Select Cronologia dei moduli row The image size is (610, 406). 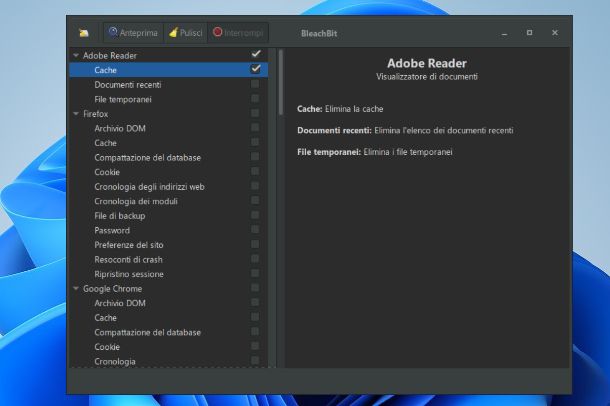[x=168, y=201]
